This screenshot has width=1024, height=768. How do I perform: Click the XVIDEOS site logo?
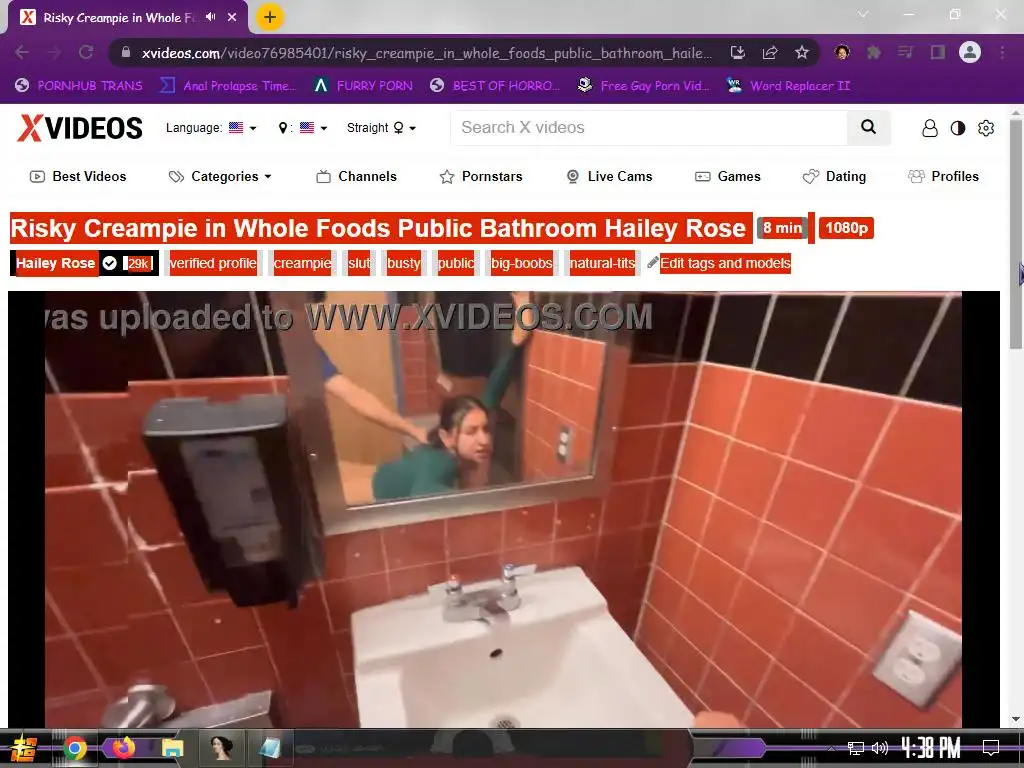[80, 128]
